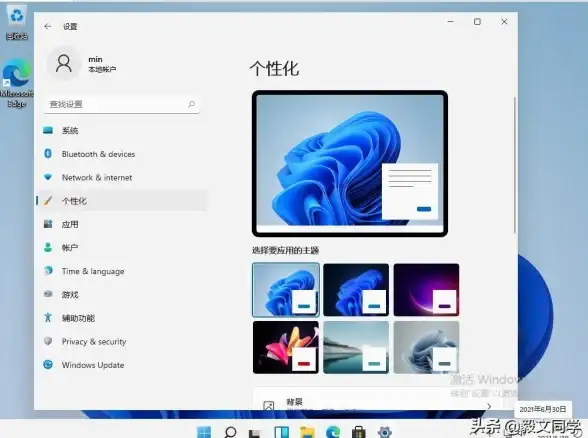Screen dimensions: 588x438
Task: Click the 辅助功能 accessibility icon
Action: [48, 317]
